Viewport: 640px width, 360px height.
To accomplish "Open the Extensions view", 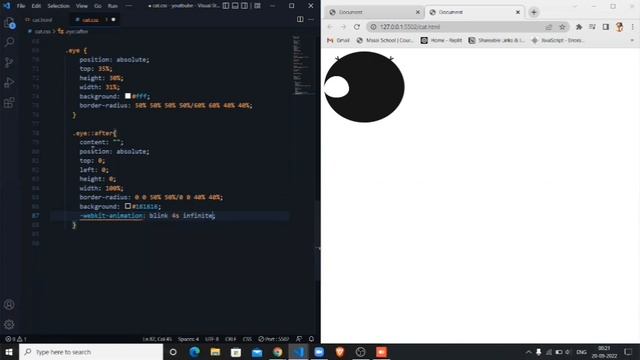I will 9,102.
